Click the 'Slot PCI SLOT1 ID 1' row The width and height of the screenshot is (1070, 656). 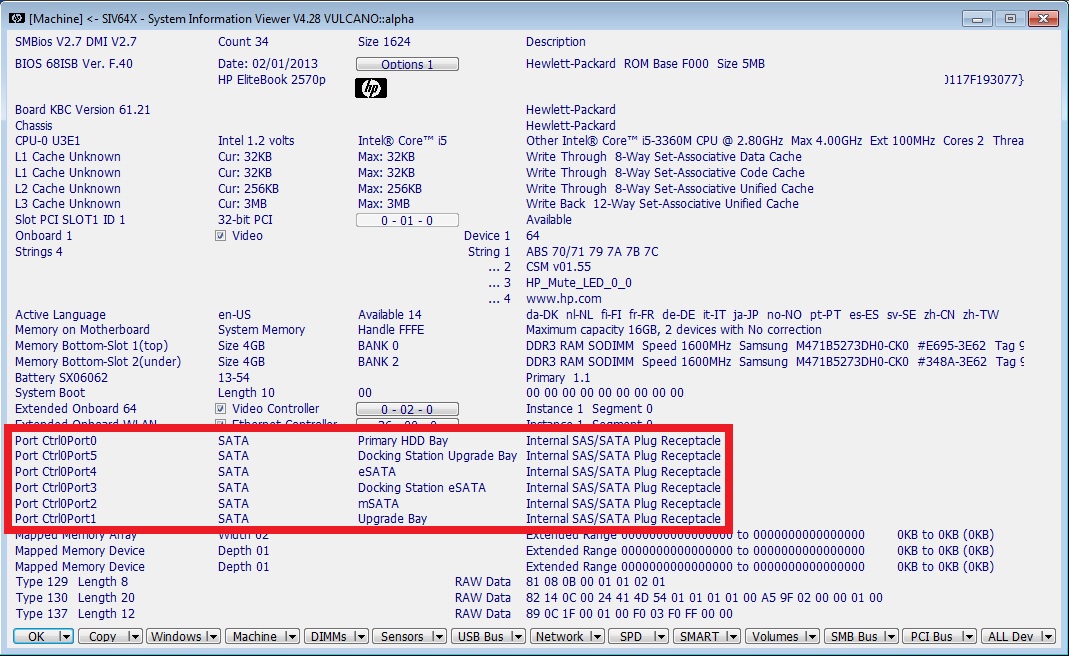[70, 220]
